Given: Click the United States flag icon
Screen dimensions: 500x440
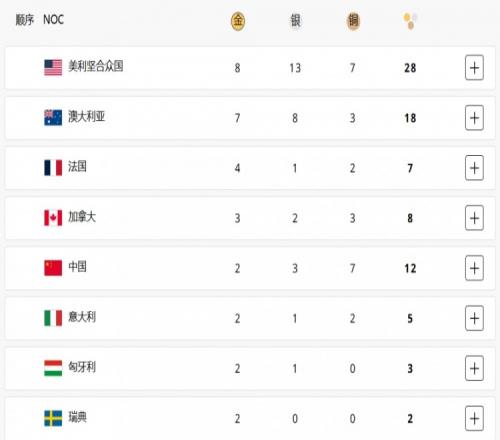Looking at the screenshot, I should pyautogui.click(x=53, y=68).
